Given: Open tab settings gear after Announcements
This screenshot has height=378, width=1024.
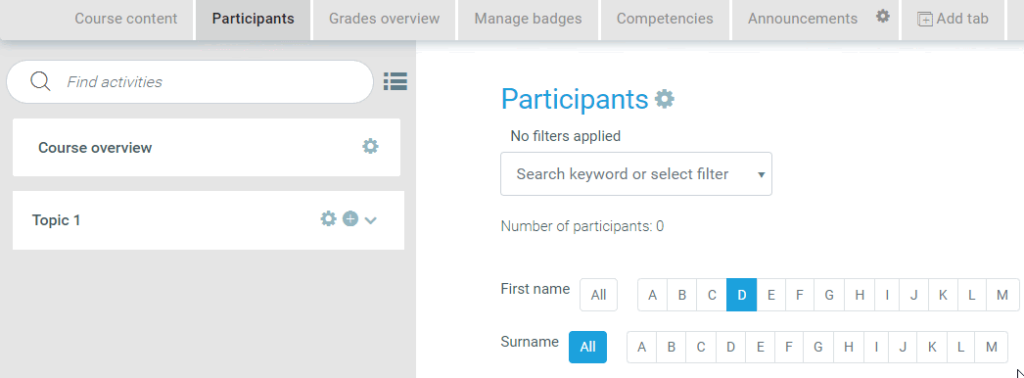Looking at the screenshot, I should coord(883,16).
